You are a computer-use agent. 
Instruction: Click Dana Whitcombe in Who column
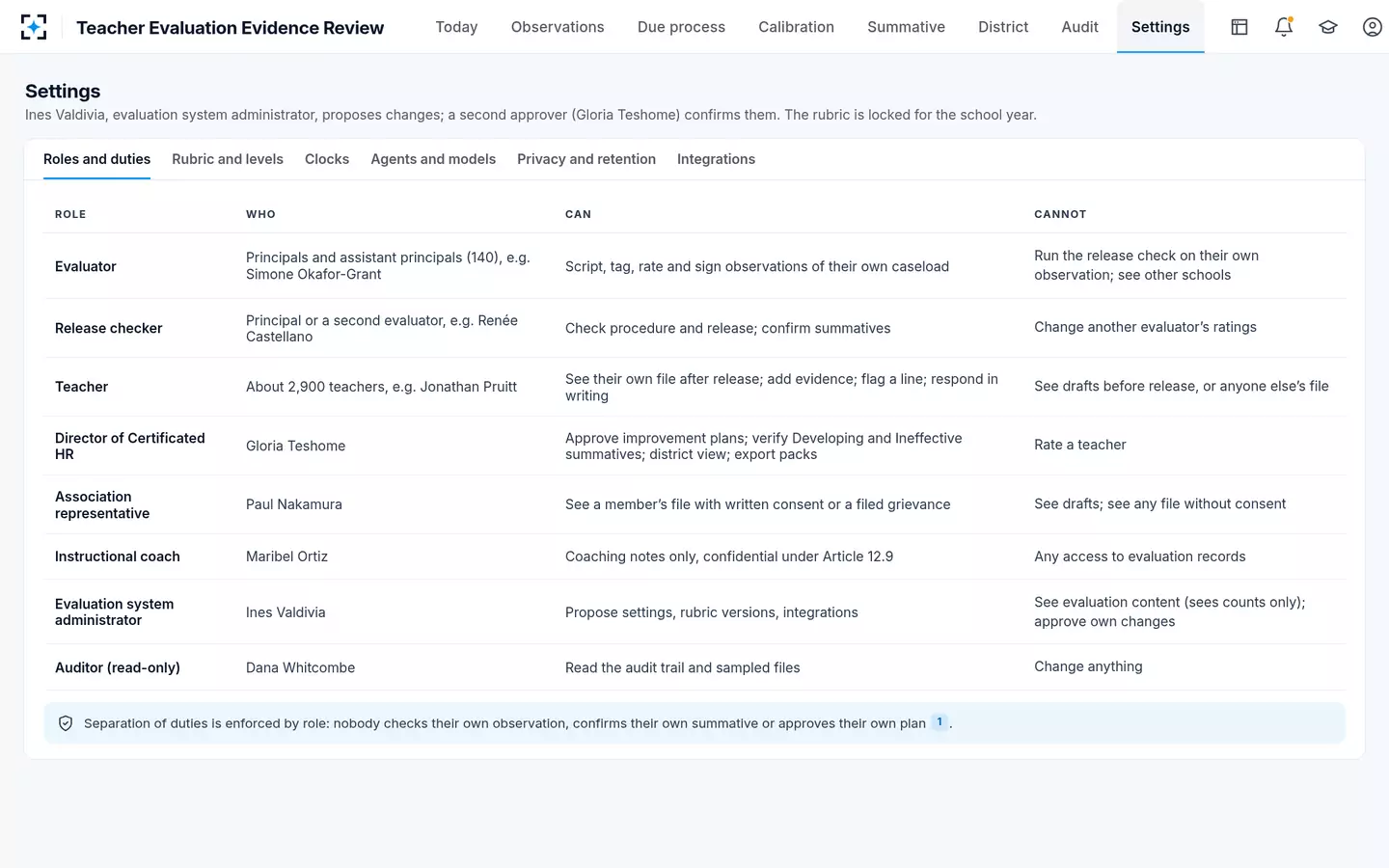[300, 667]
